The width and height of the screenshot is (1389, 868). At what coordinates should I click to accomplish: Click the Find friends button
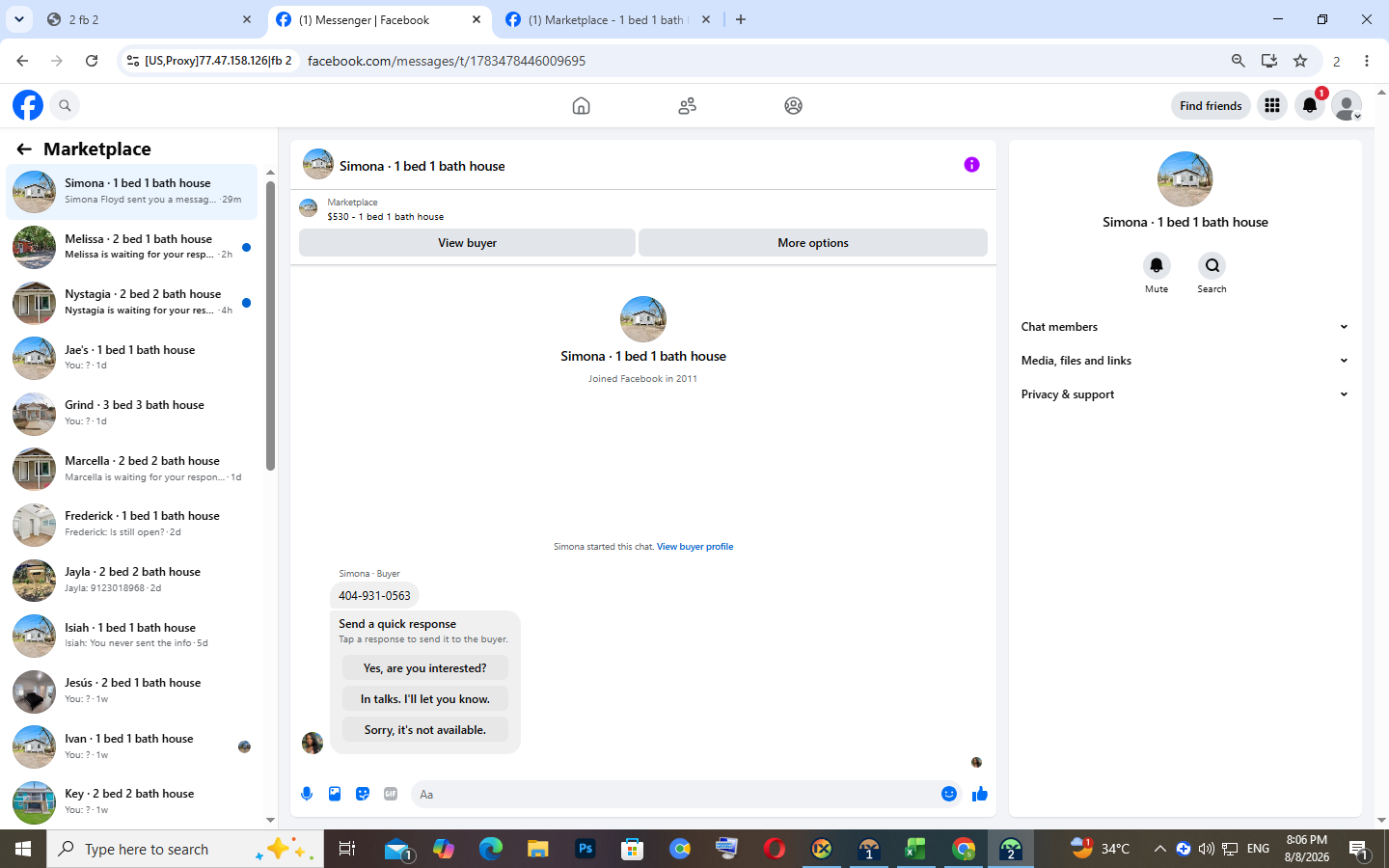tap(1211, 106)
